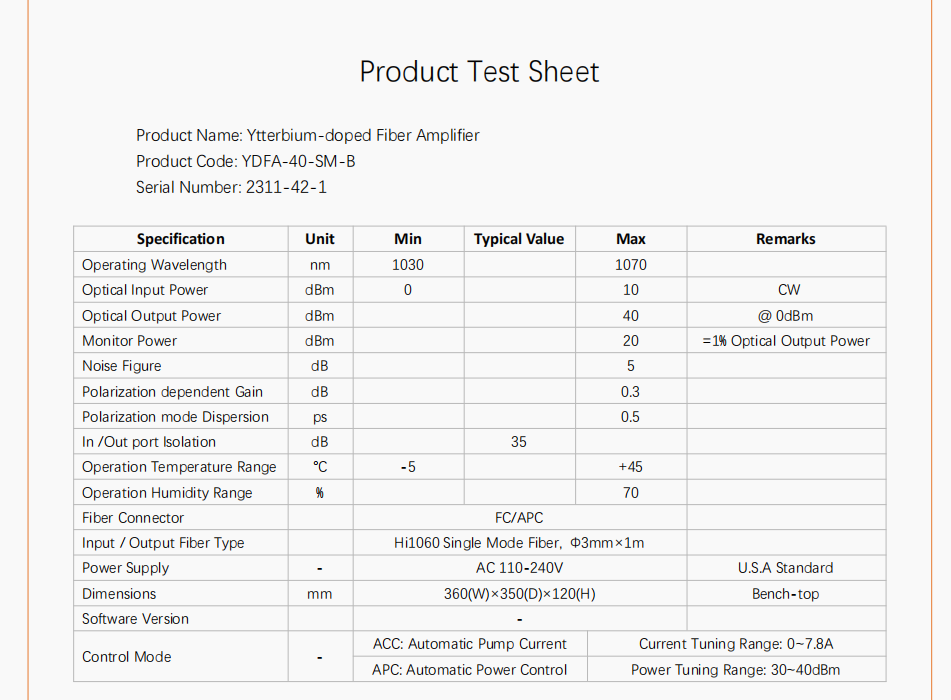Select the product code YDFA-40-SM-B line
The height and width of the screenshot is (700, 951).
coord(246,161)
